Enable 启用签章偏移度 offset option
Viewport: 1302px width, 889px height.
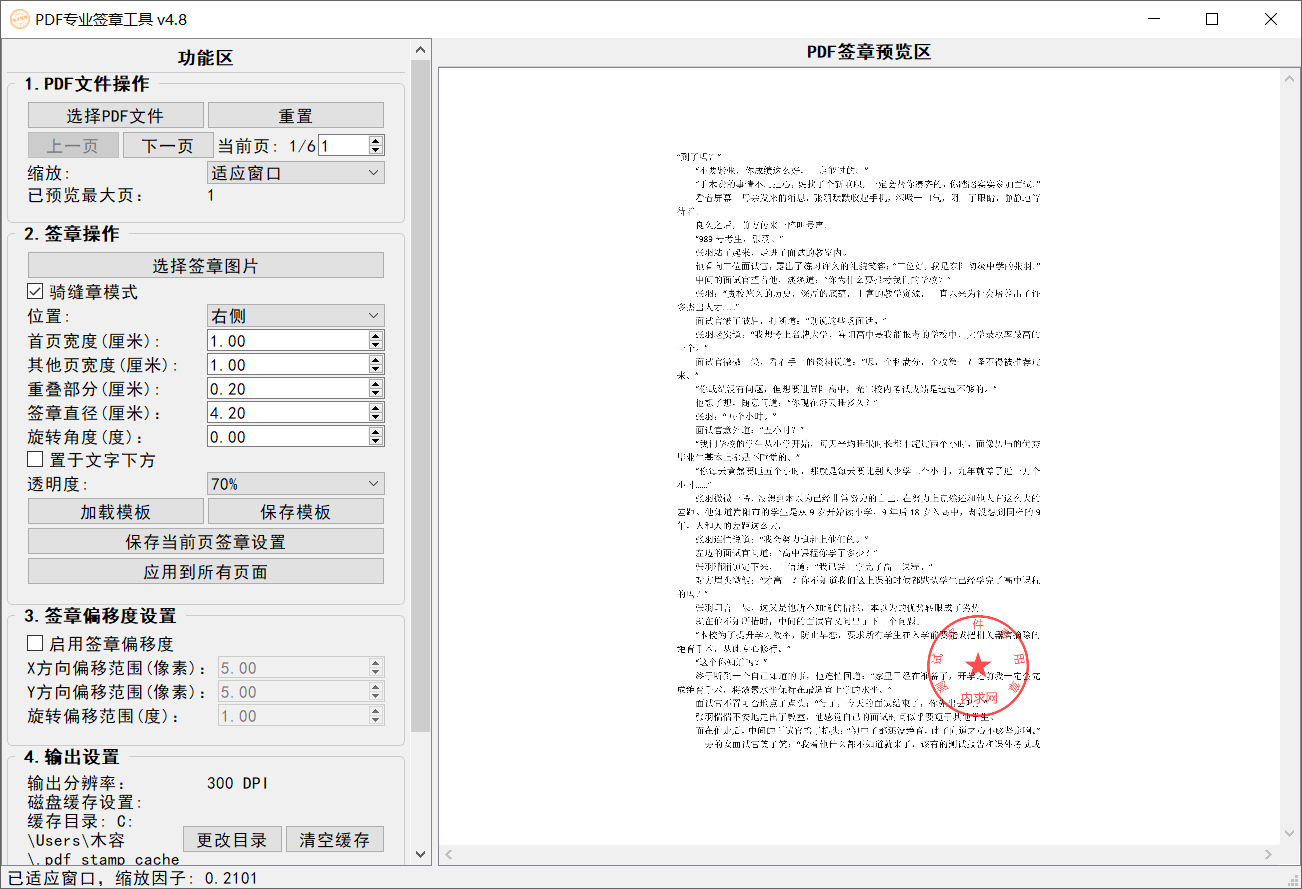tap(35, 641)
